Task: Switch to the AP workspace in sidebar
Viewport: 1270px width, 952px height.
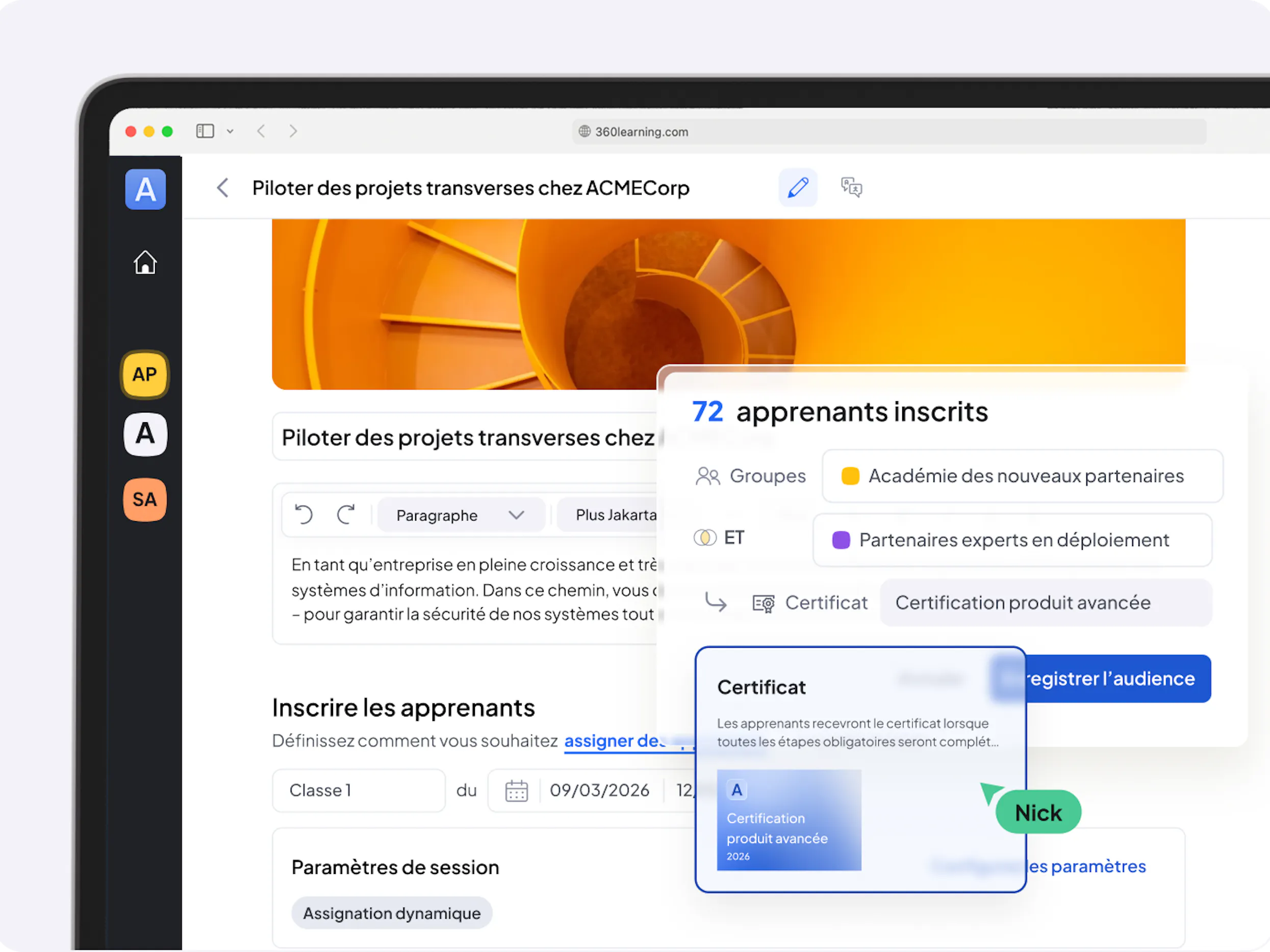Action: coord(145,375)
